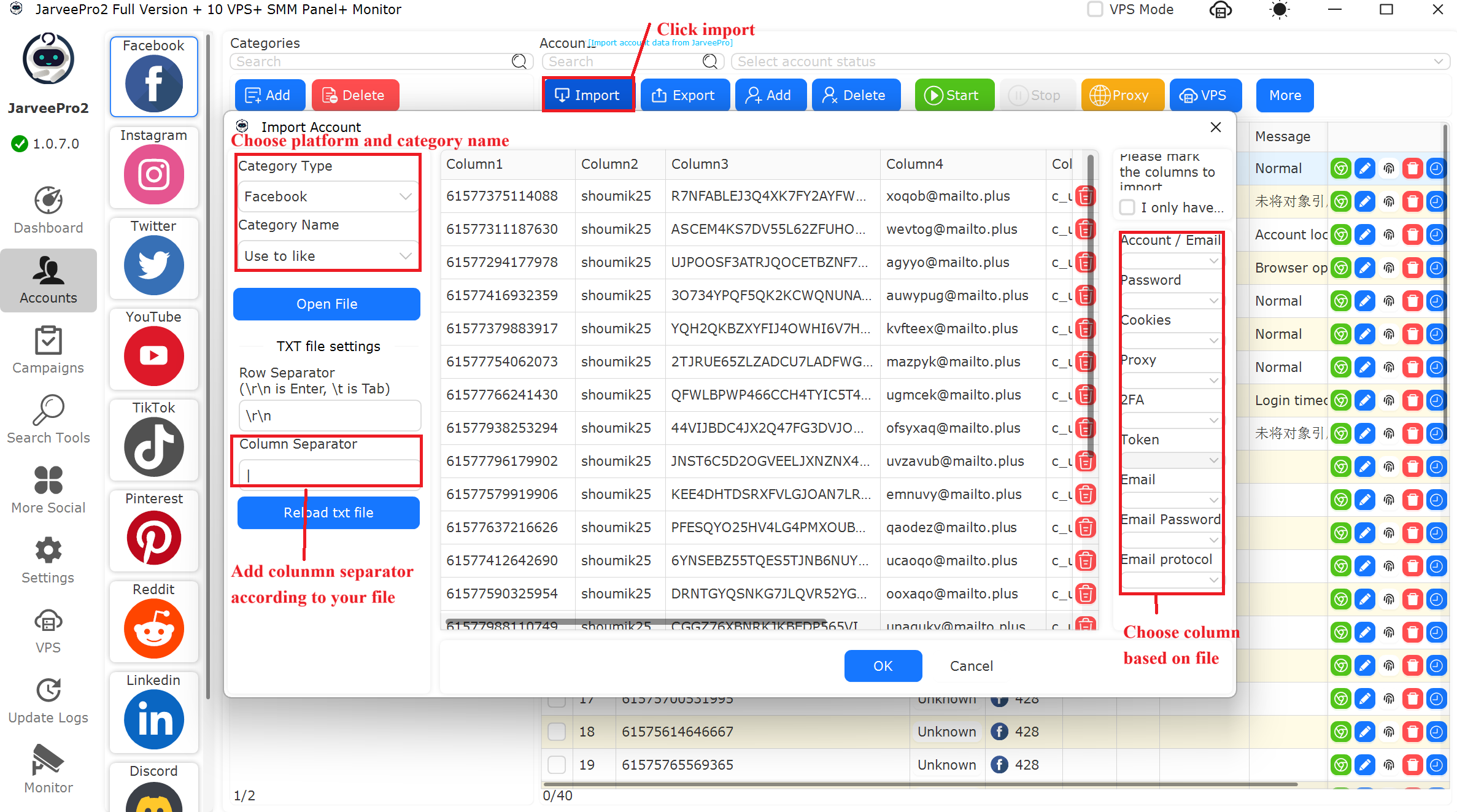1457x812 pixels.
Task: Click horizontal scrollbar of import preview table
Action: pyautogui.click(x=635, y=621)
